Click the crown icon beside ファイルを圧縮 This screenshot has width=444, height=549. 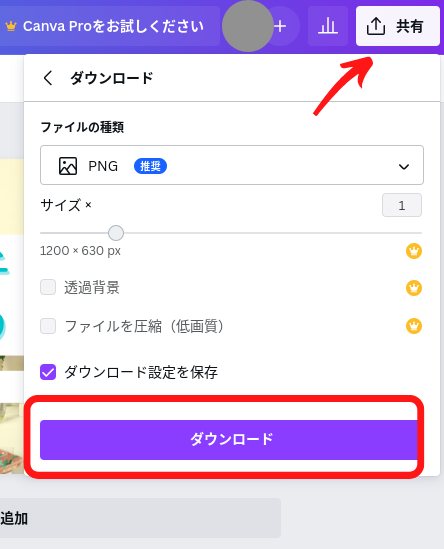tap(414, 326)
